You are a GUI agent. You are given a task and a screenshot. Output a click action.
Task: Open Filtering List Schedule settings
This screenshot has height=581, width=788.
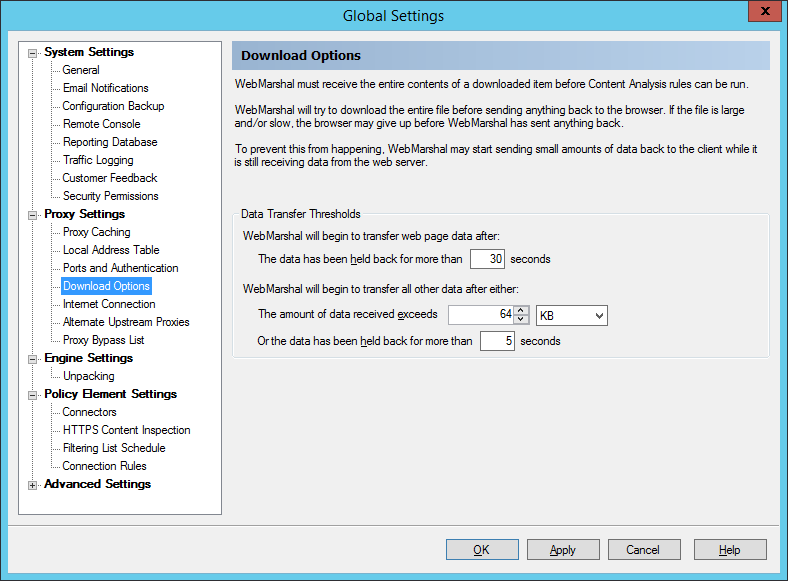click(114, 448)
